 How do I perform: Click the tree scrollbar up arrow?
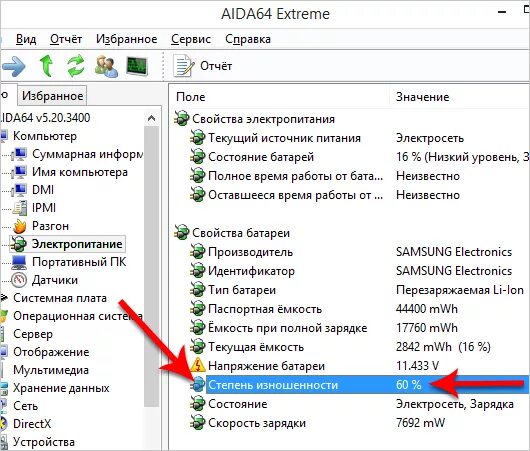[x=151, y=118]
